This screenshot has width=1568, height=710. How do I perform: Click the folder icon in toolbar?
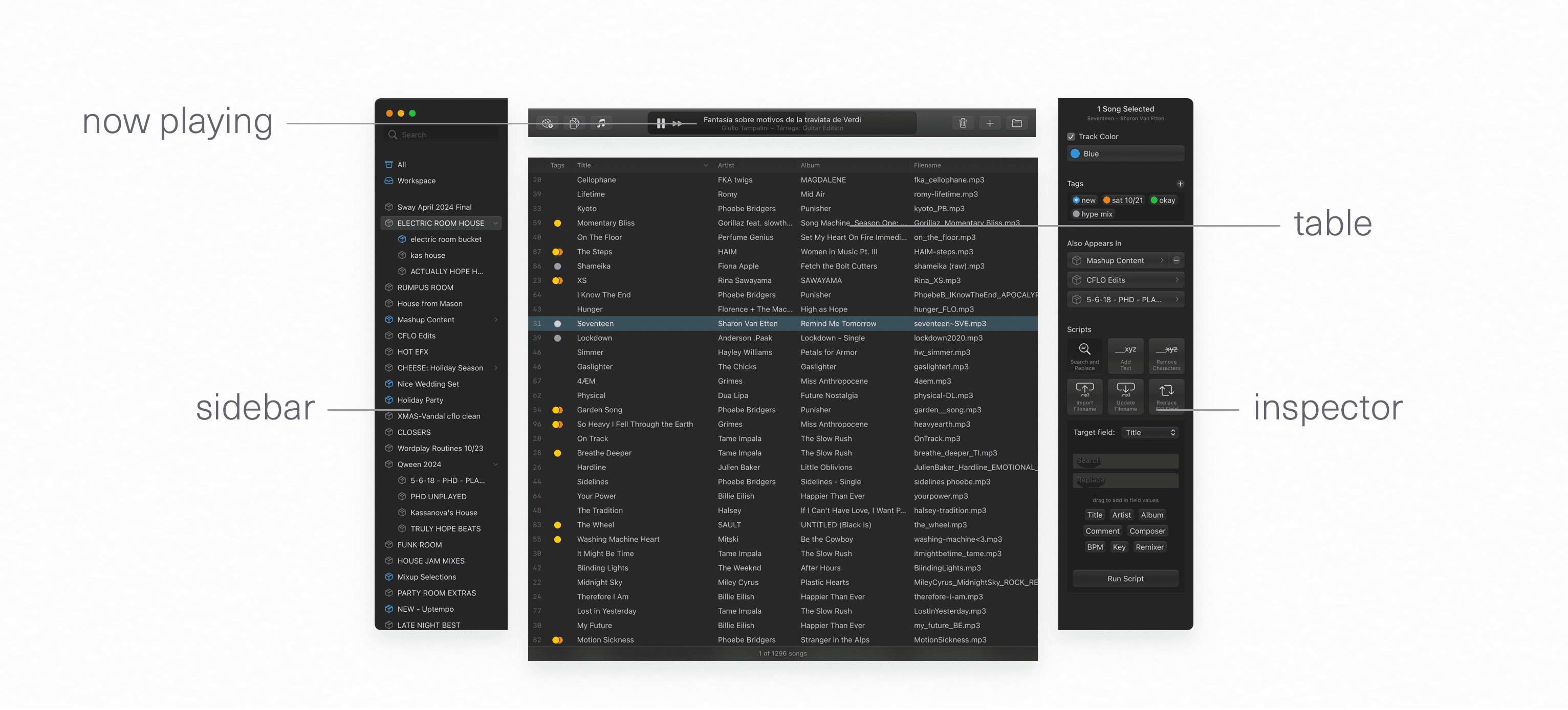pyautogui.click(x=1016, y=123)
